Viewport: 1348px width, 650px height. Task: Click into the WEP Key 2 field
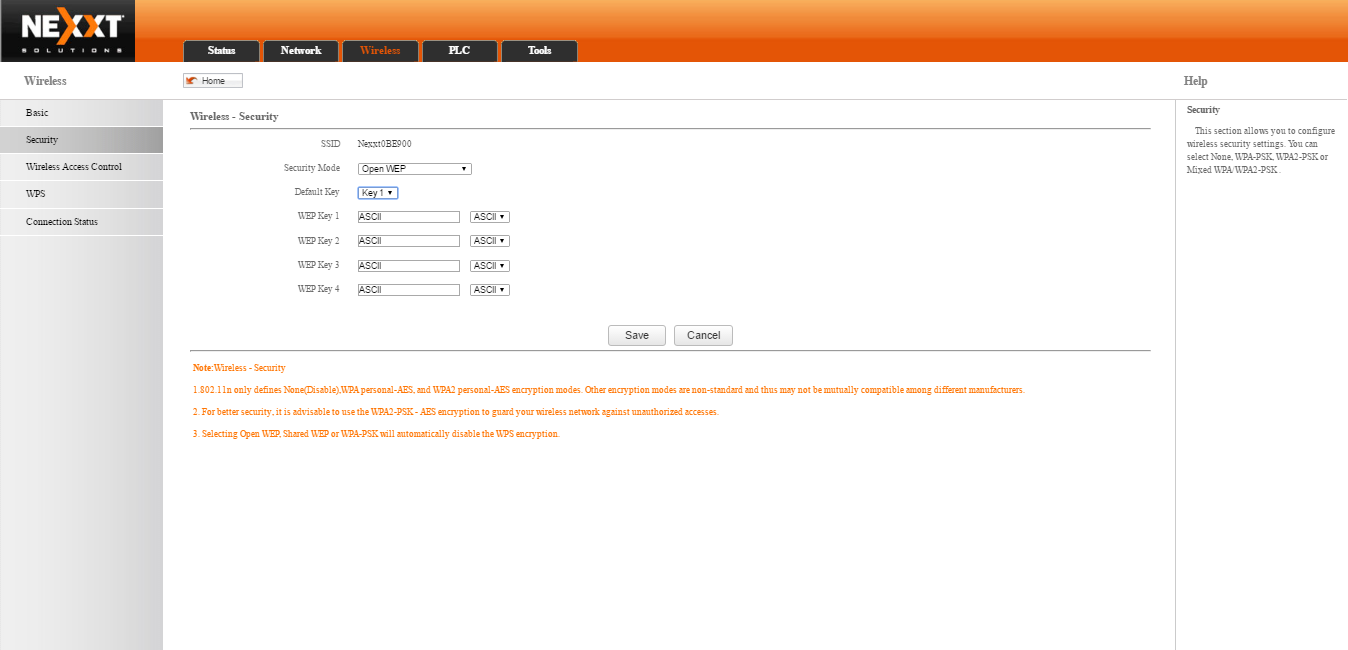pyautogui.click(x=408, y=241)
